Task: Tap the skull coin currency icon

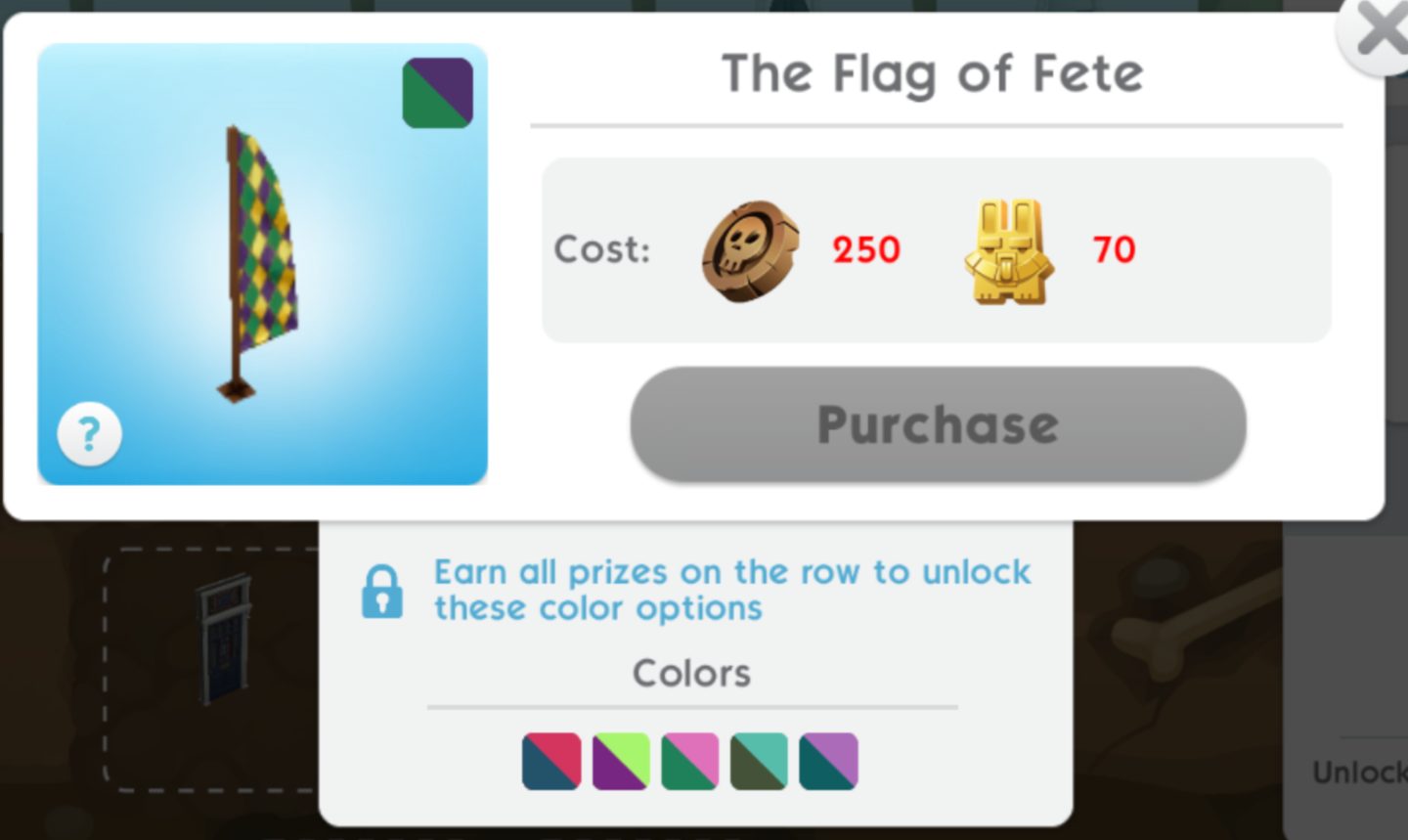Action: (x=751, y=251)
